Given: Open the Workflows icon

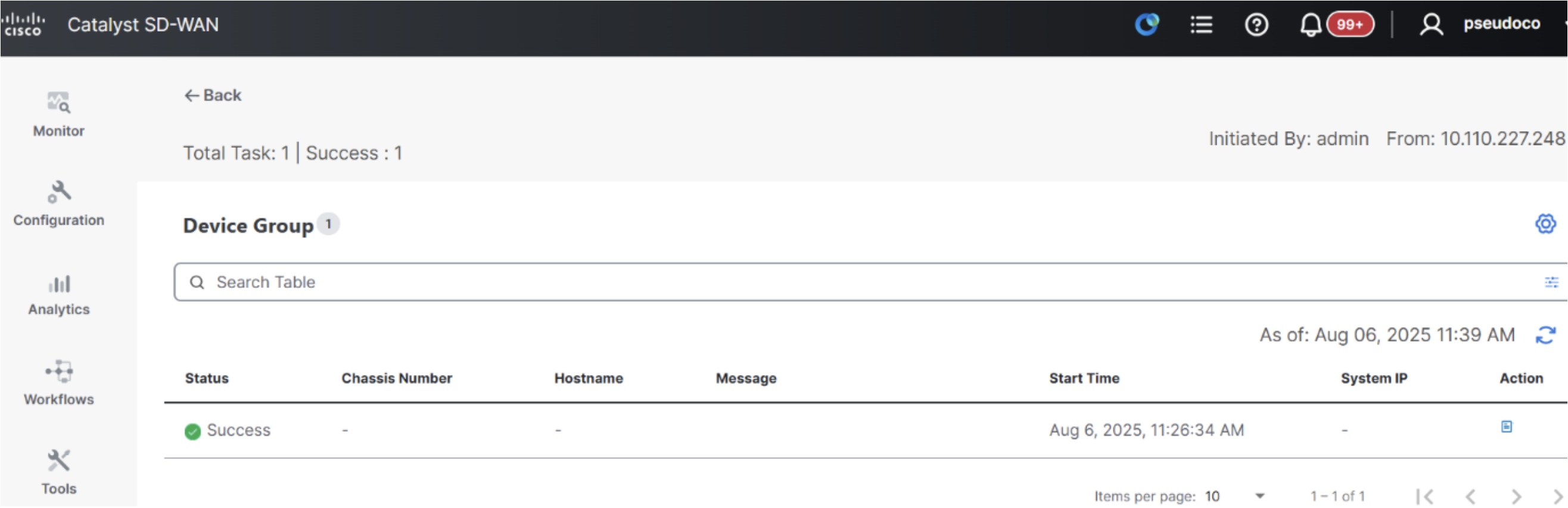Looking at the screenshot, I should coord(59,371).
